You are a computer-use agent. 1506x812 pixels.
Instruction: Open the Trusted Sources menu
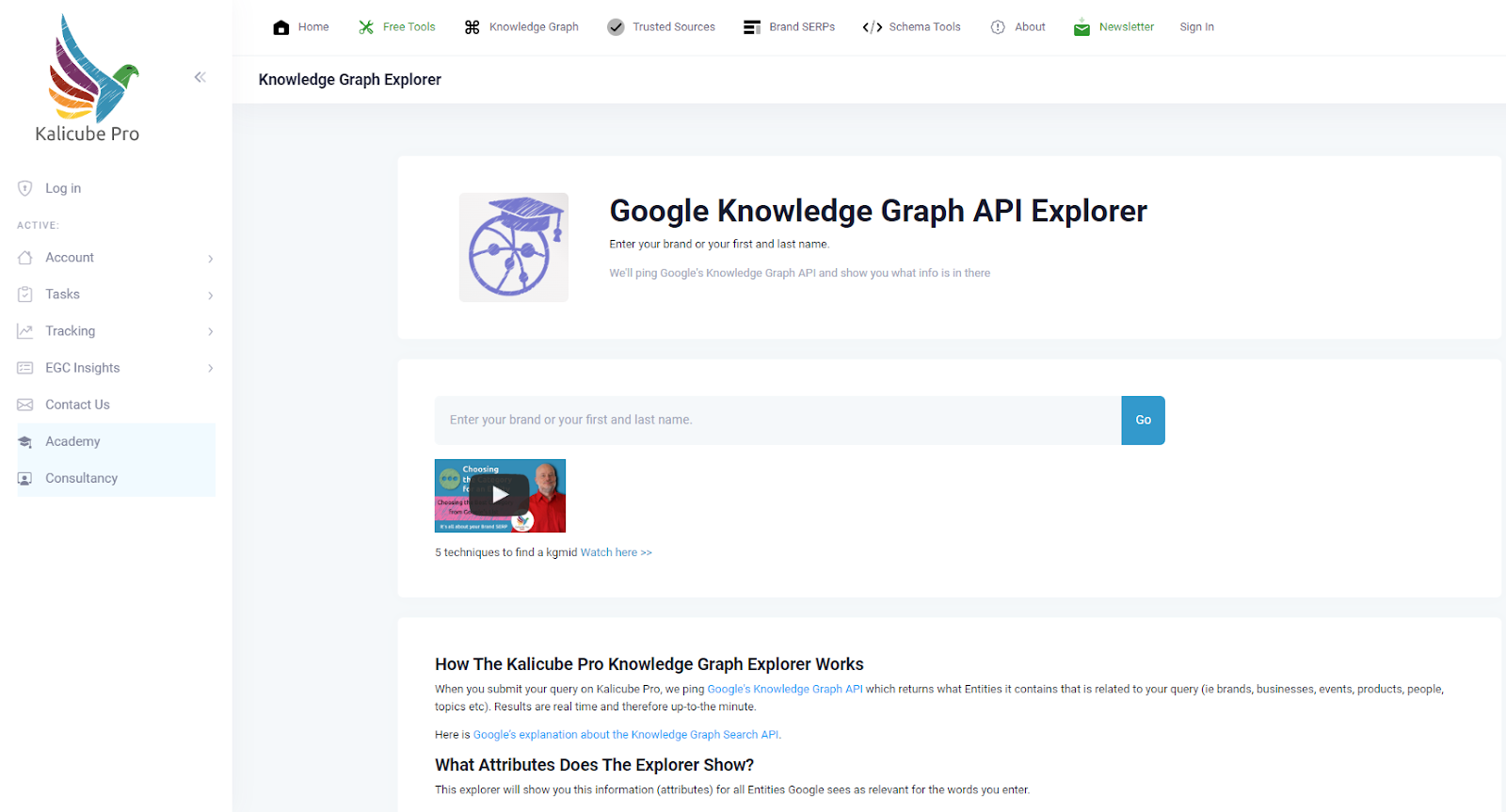[x=674, y=27]
